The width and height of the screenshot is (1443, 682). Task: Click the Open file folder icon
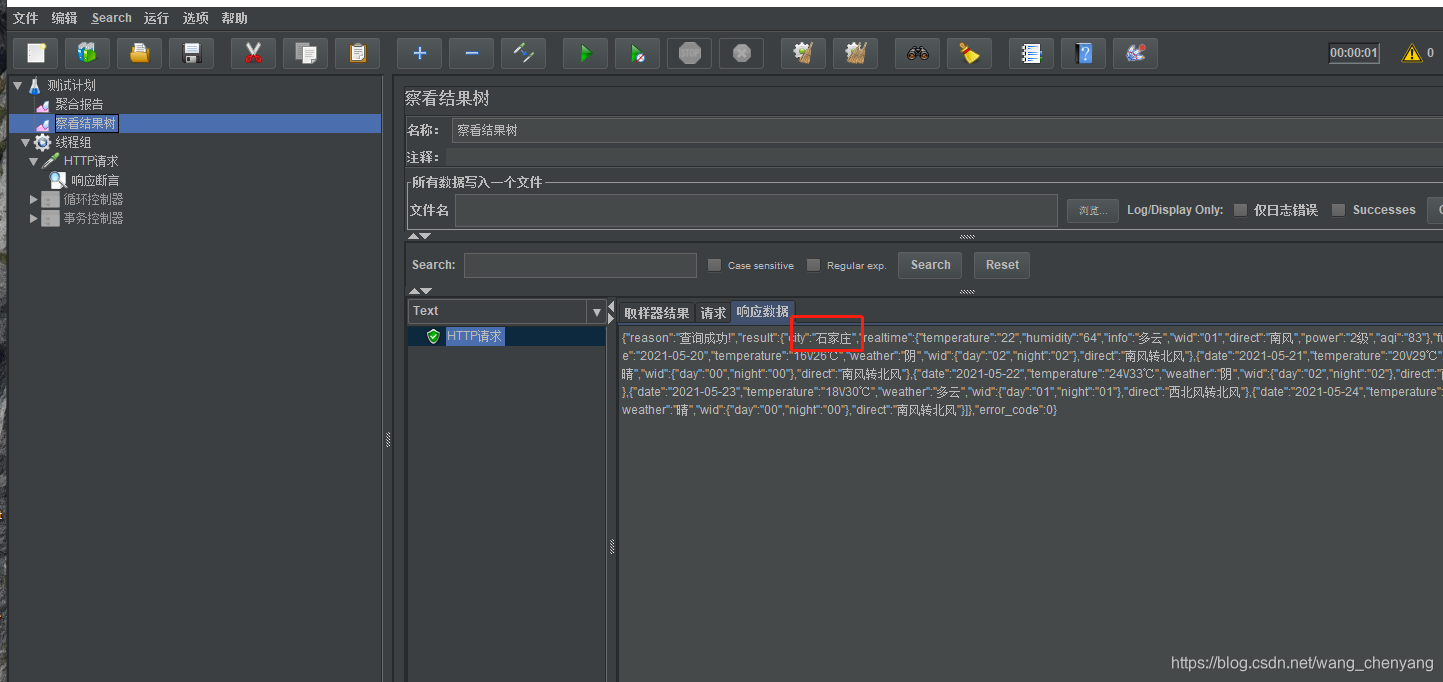[140, 53]
